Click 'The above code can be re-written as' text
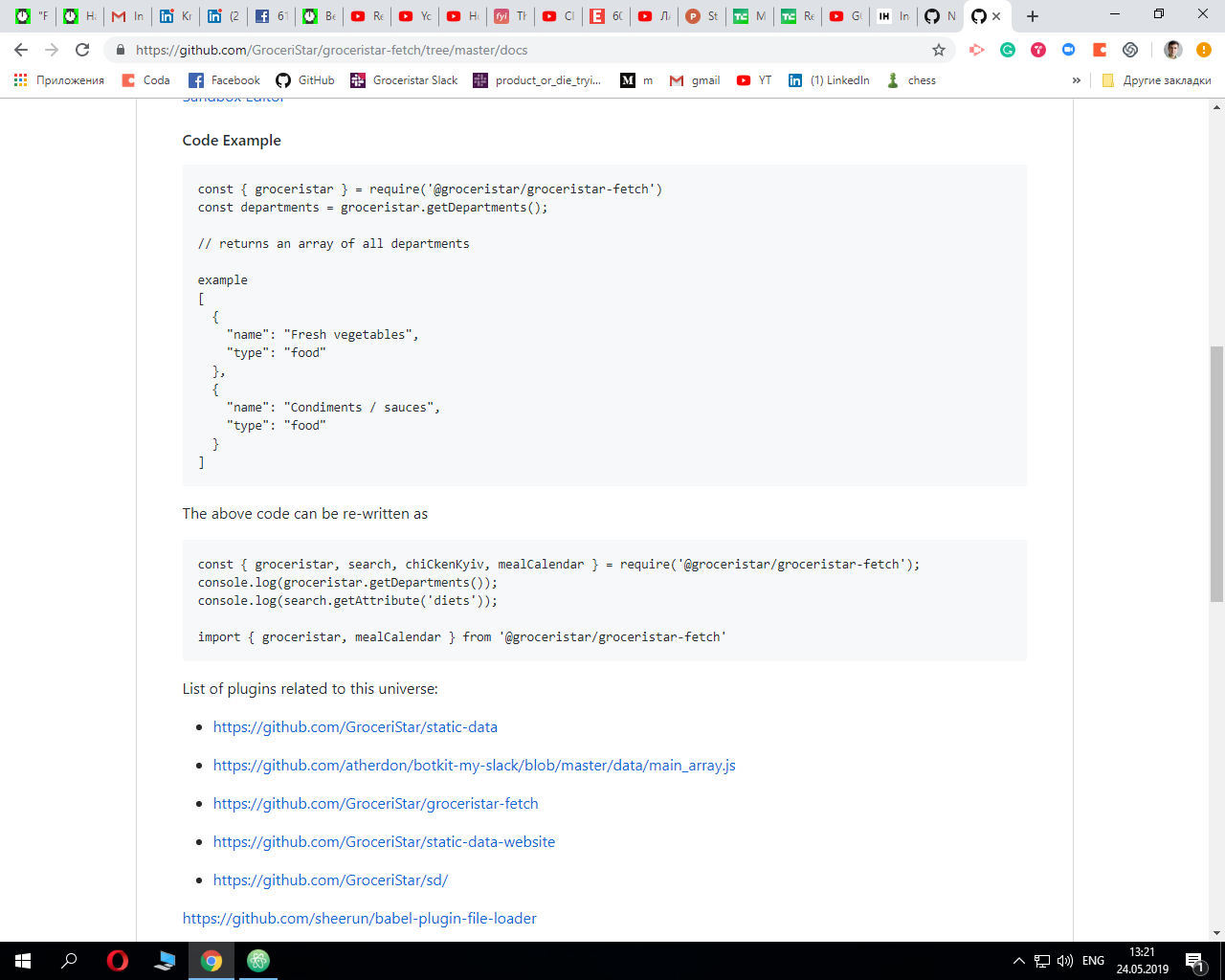1225x980 pixels. [x=305, y=513]
